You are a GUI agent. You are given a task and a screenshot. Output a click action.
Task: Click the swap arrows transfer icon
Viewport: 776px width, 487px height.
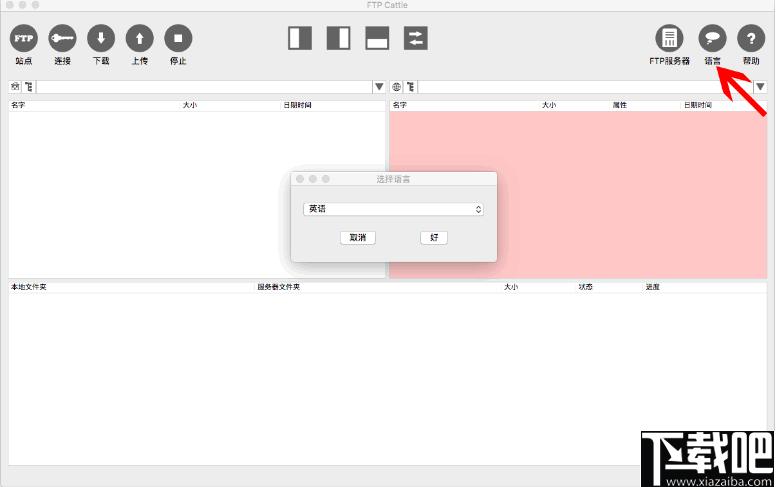(x=416, y=38)
